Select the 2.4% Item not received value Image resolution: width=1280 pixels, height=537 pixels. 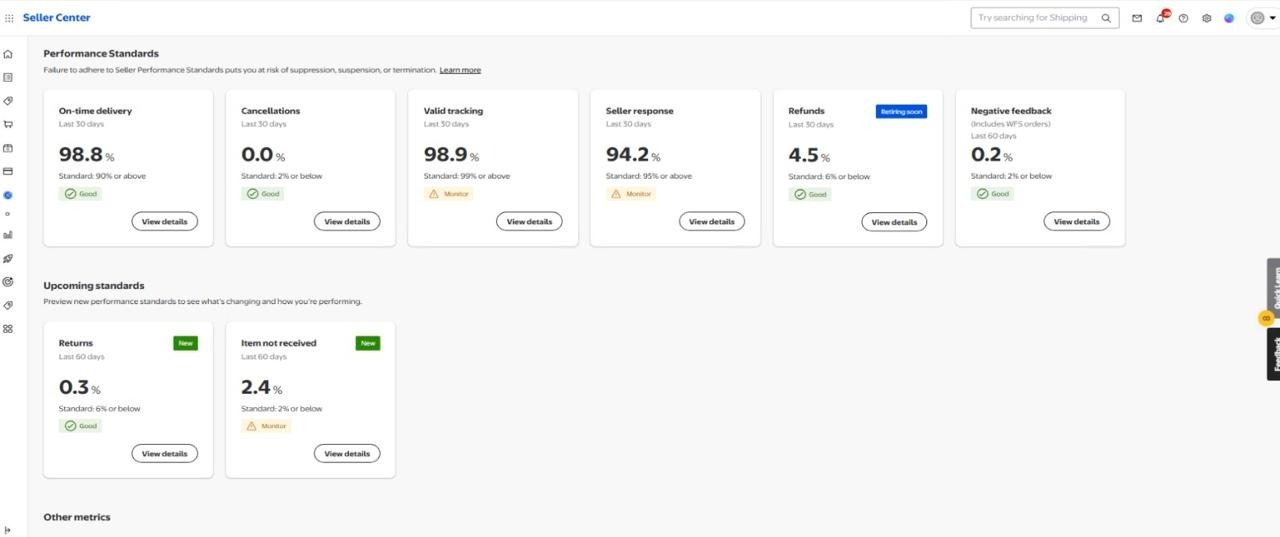262,387
